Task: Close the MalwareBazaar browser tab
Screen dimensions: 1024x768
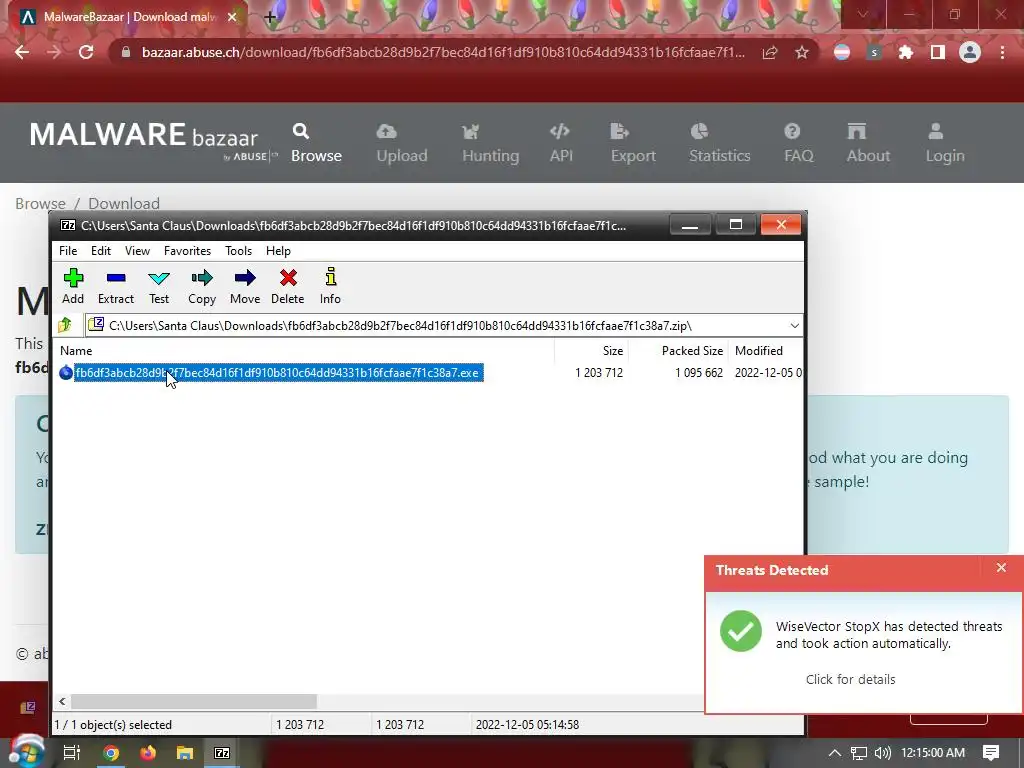Action: click(232, 17)
